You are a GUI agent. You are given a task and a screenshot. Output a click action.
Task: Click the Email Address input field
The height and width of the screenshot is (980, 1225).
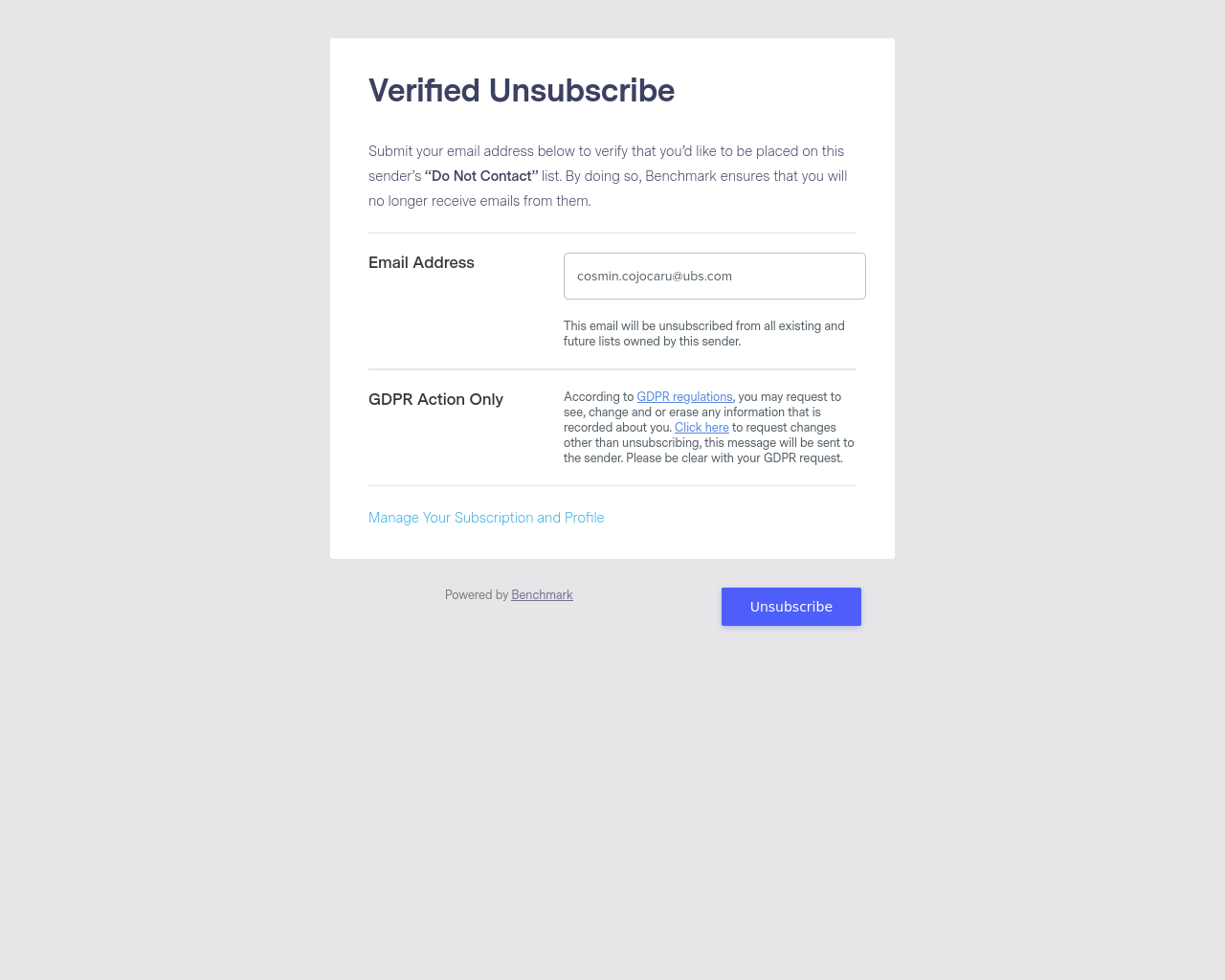tap(714, 277)
